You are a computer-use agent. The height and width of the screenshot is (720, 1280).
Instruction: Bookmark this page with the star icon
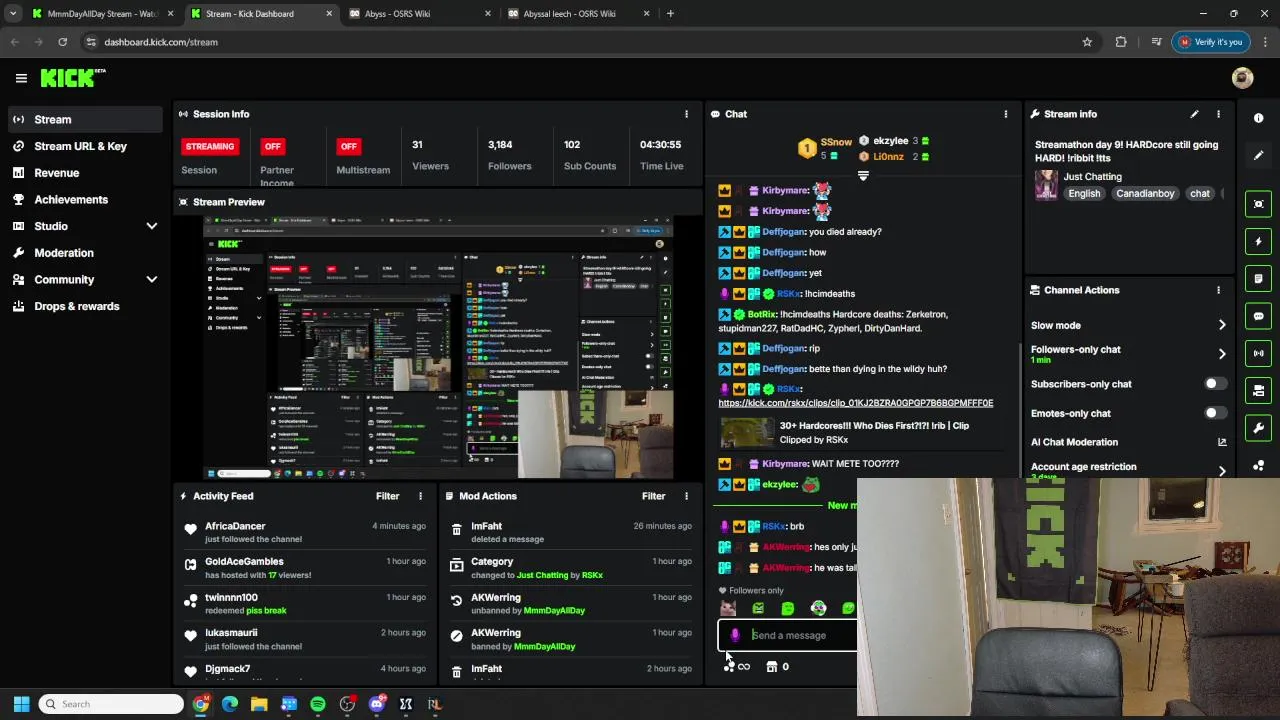coord(1087,42)
